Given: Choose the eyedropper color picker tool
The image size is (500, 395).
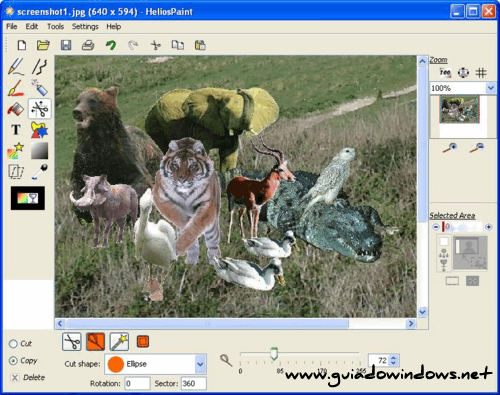Looking at the screenshot, I should click(40, 172).
